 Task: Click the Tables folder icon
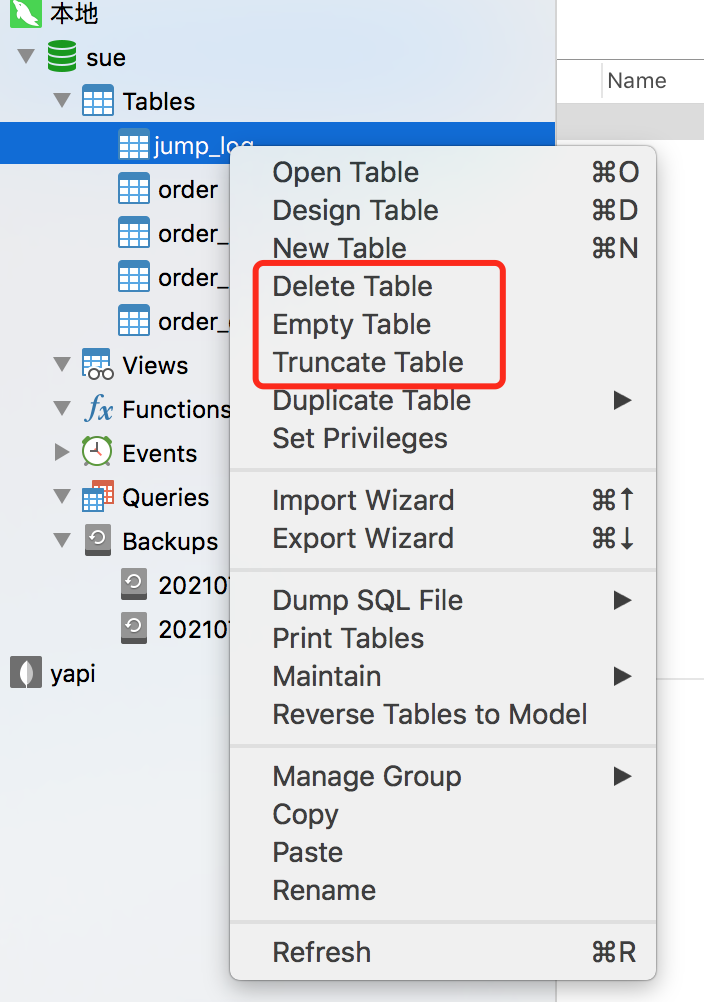pos(97,101)
